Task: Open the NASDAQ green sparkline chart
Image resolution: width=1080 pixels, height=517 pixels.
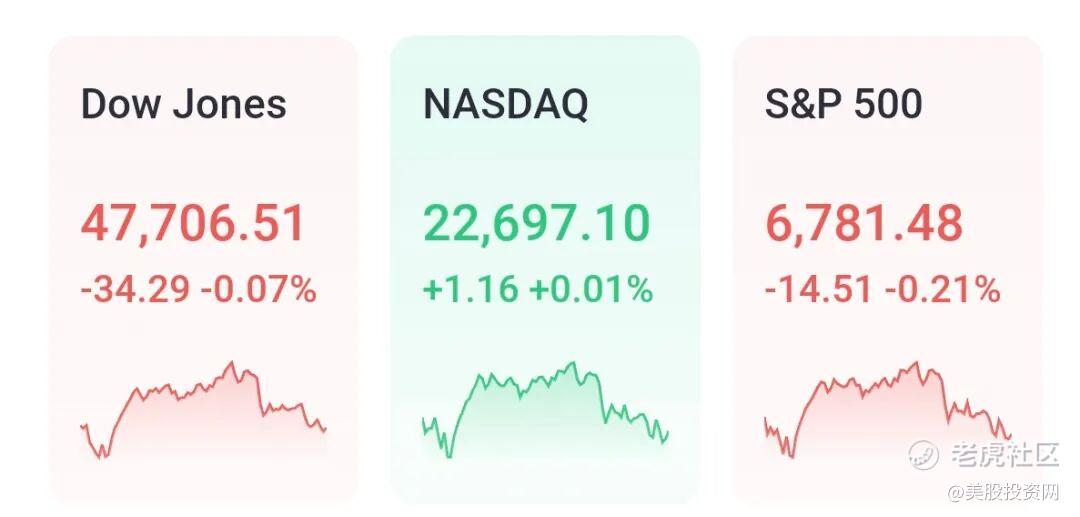Action: click(545, 408)
